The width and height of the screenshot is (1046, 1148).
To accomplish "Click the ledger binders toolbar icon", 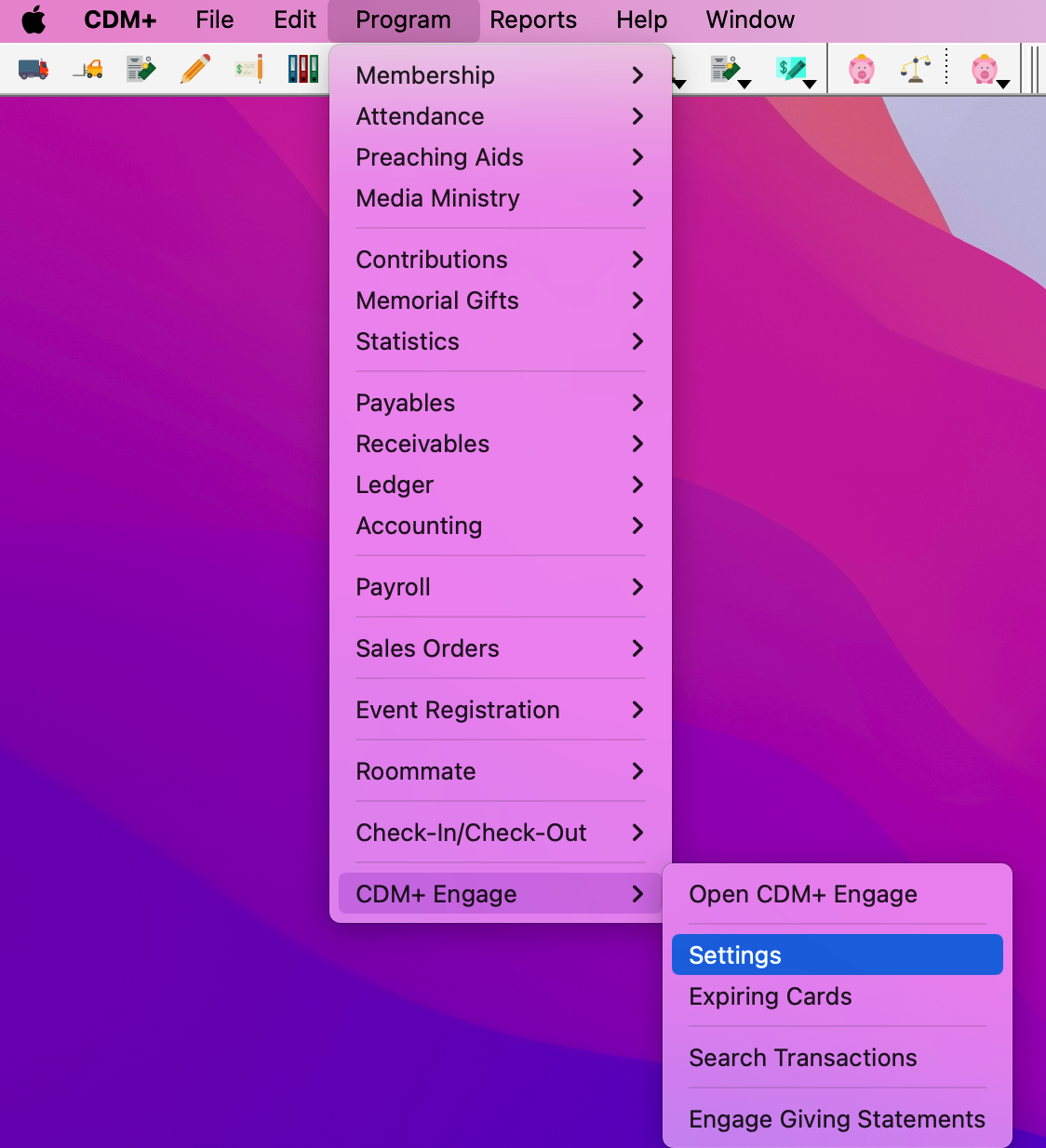I will [302, 69].
